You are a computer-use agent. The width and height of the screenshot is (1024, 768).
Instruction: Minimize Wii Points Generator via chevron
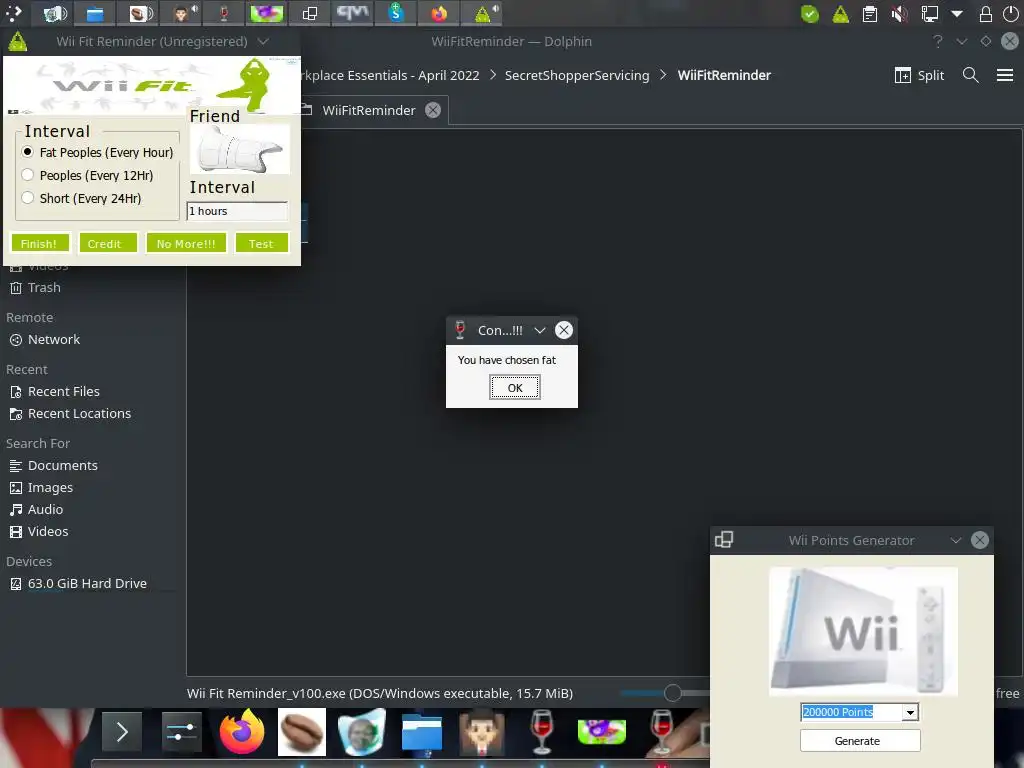click(956, 540)
